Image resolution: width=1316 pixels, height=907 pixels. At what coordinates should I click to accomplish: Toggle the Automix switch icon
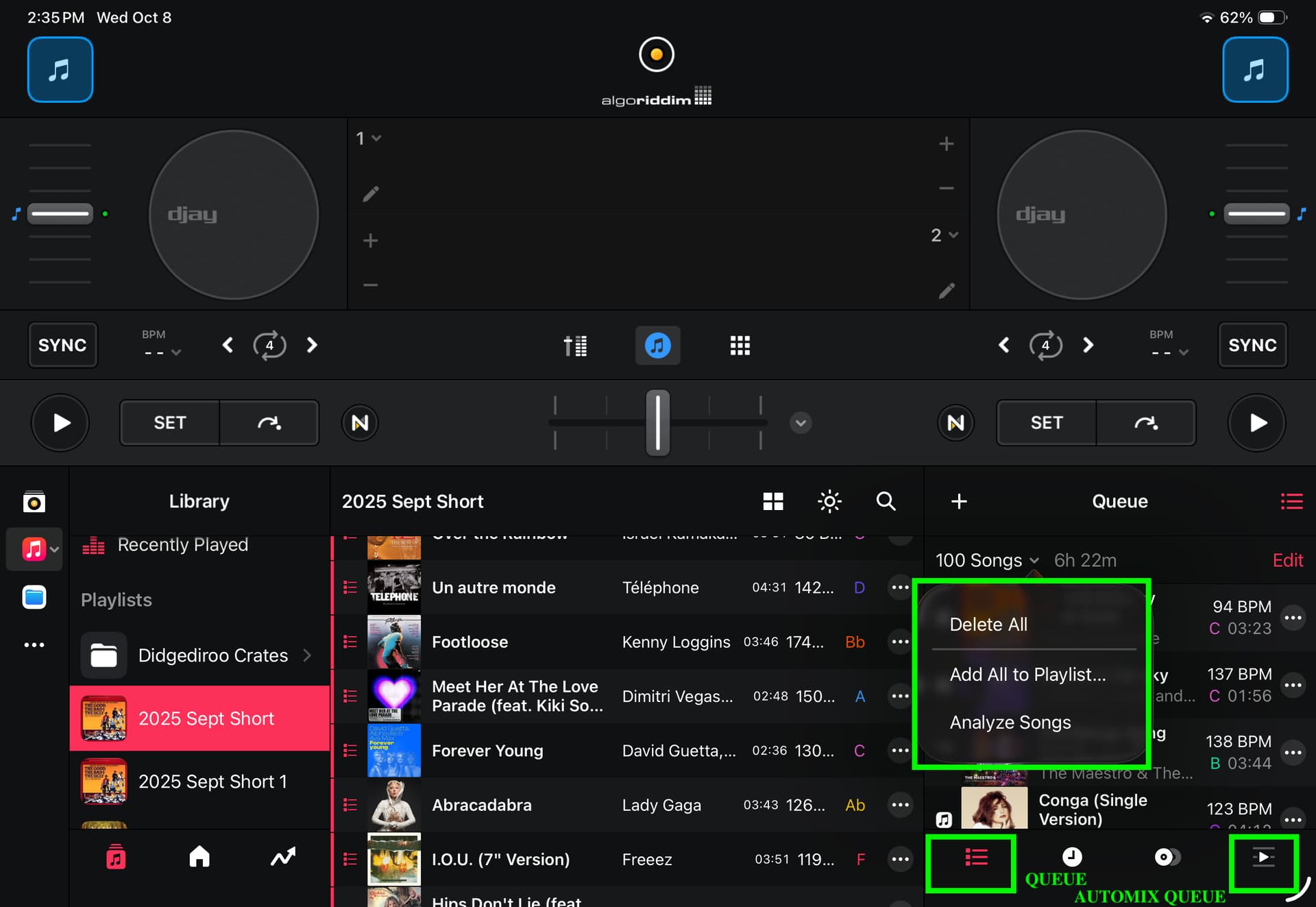(x=1167, y=857)
